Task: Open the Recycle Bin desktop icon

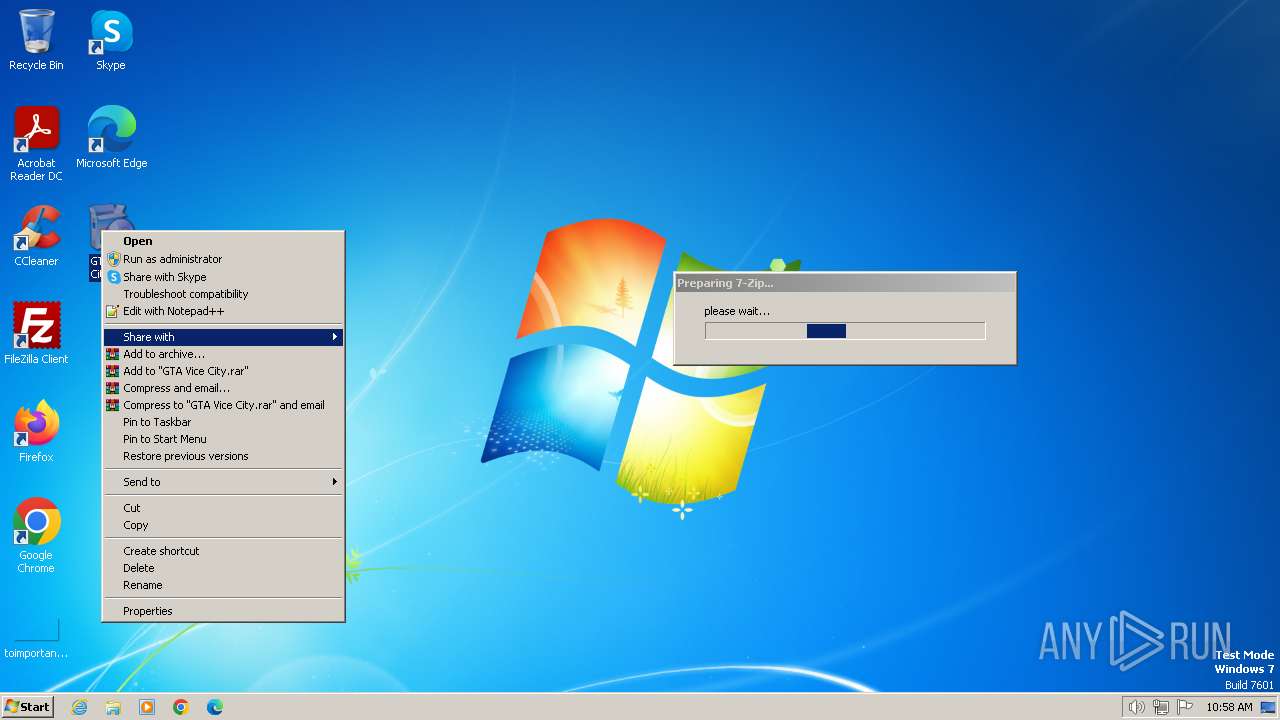Action: pos(36,40)
